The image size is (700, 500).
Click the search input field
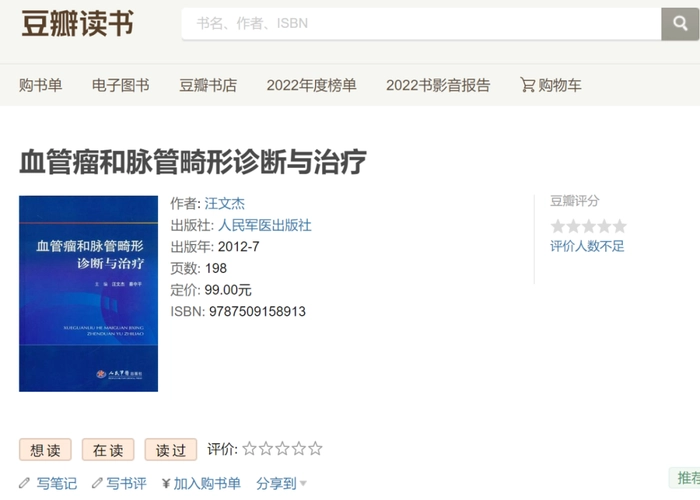420,23
